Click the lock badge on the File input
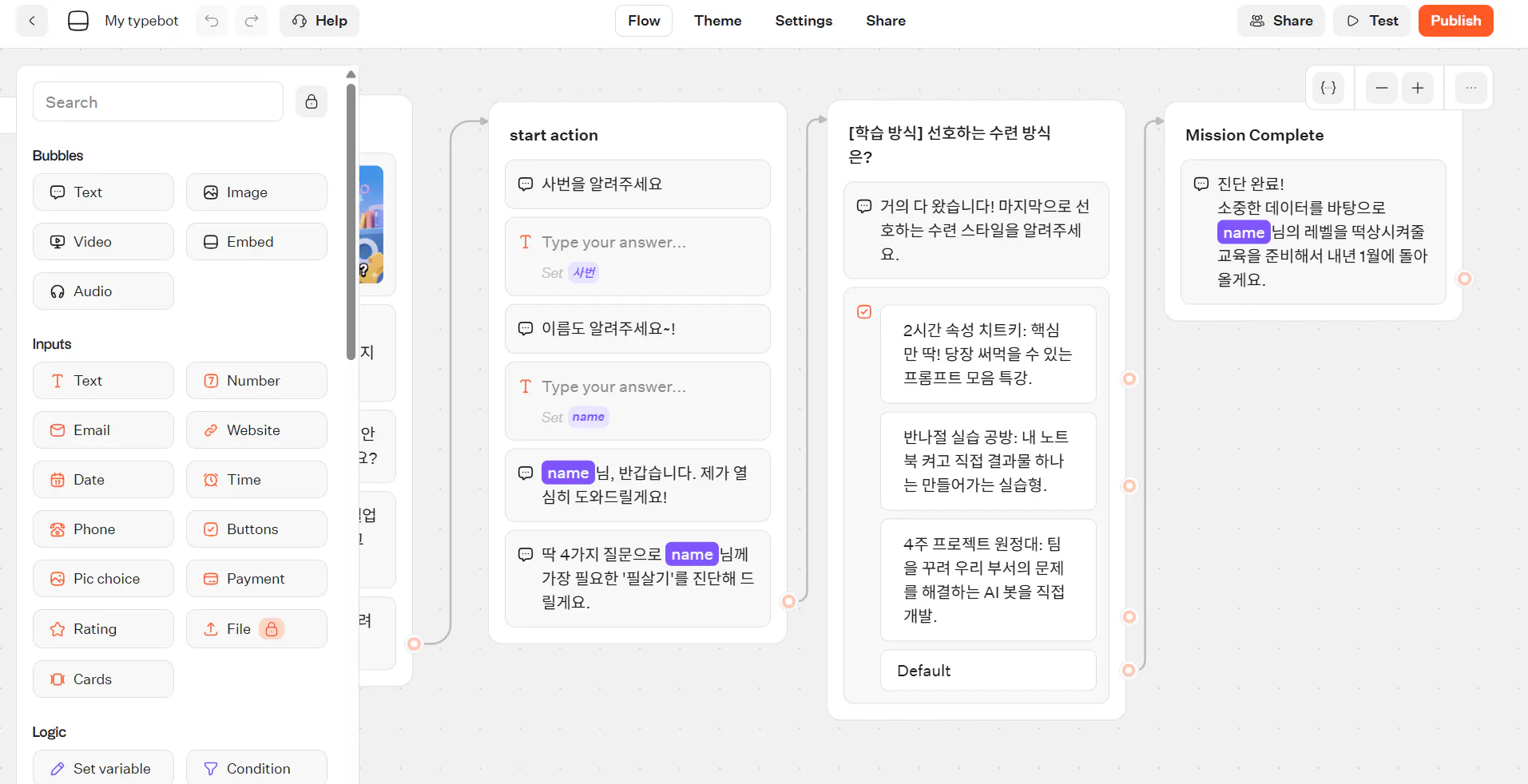This screenshot has height=784, width=1528. click(x=272, y=629)
